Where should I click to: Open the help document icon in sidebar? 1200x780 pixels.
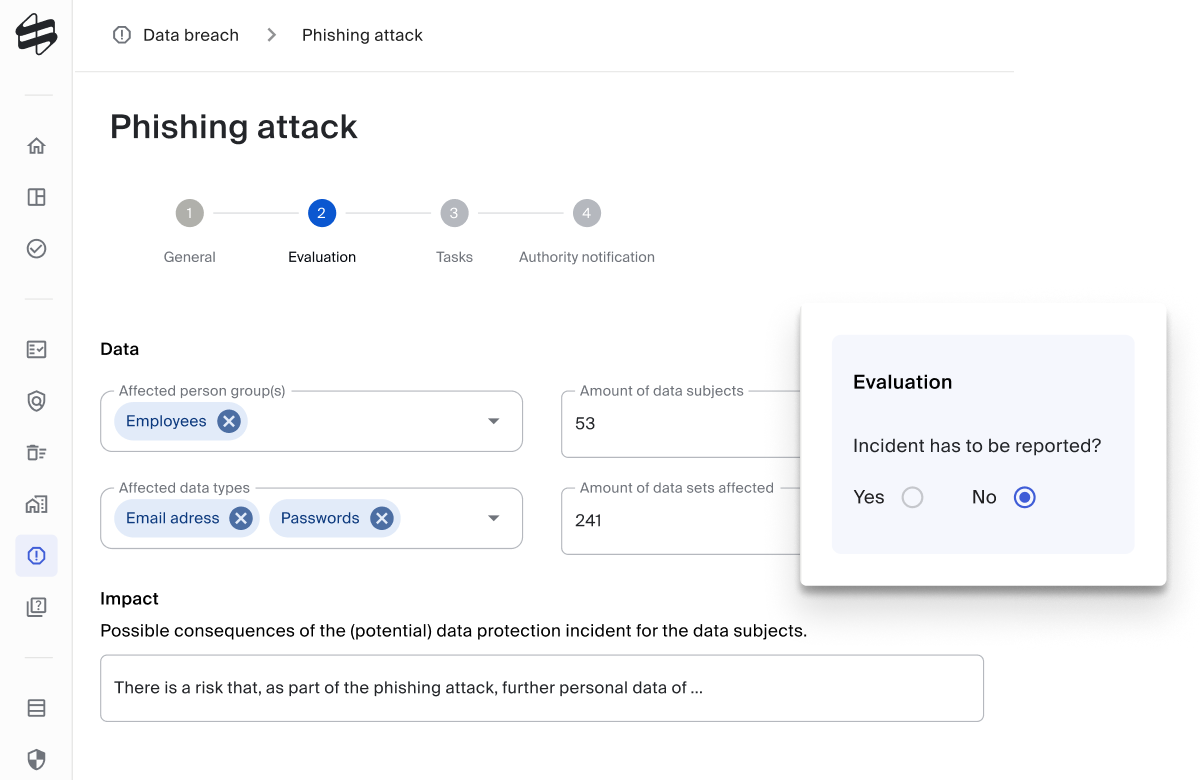click(36, 607)
